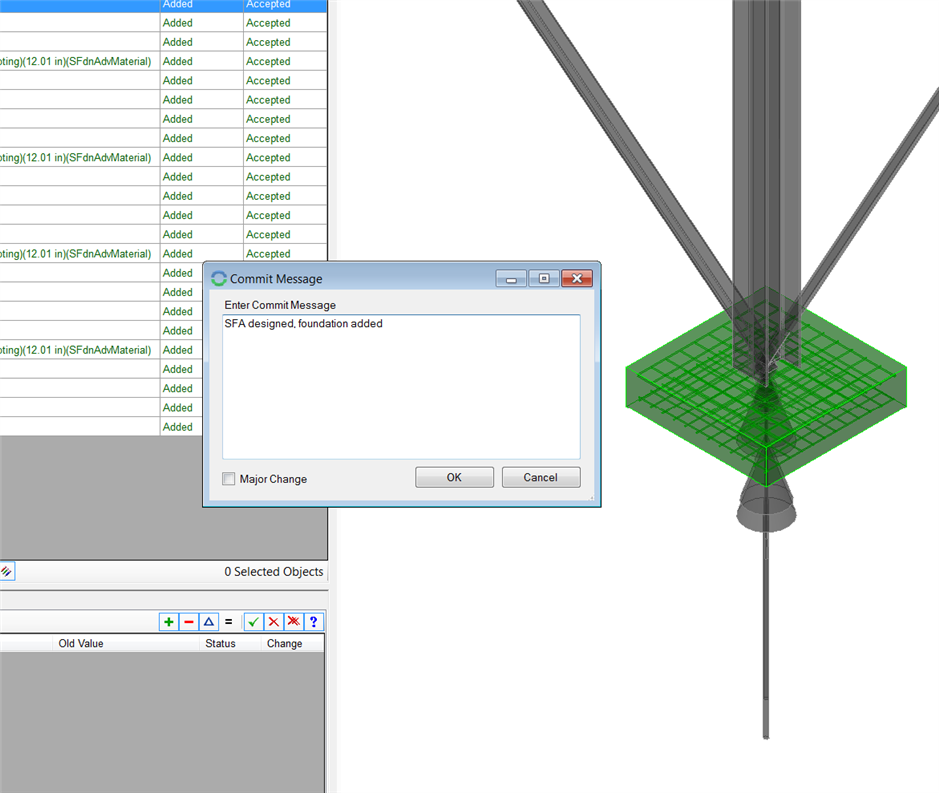Screen dimensions: 939x793
Task: Click the Status column header
Action: click(220, 644)
